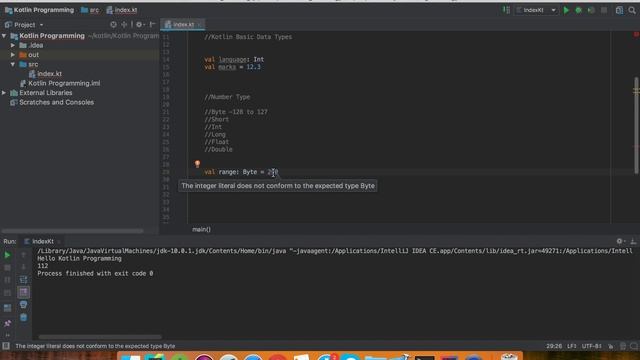Run IndexKt with the green play button
Screen dimensions: 640x360
(x=566, y=10)
